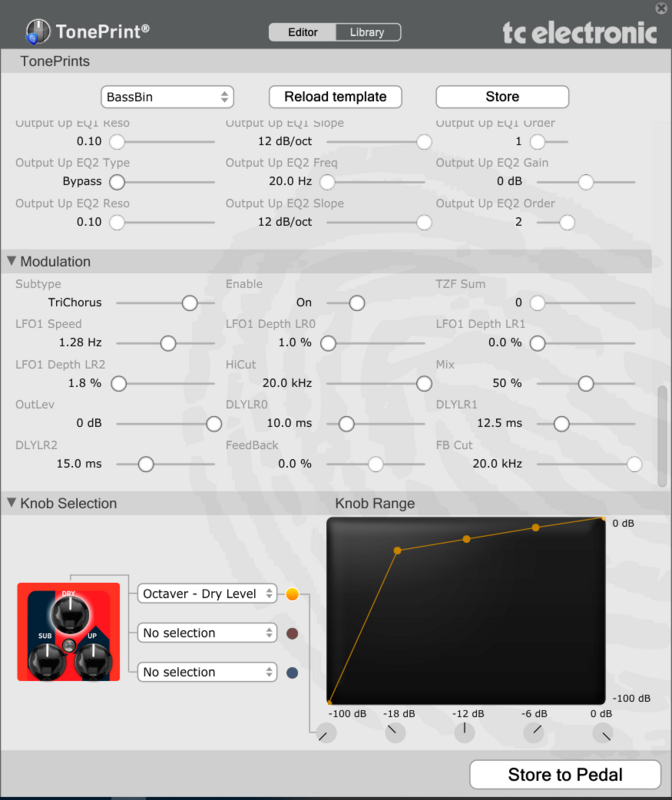Select the SUB knob on pedal image
The height and width of the screenshot is (800, 672).
coord(46,661)
